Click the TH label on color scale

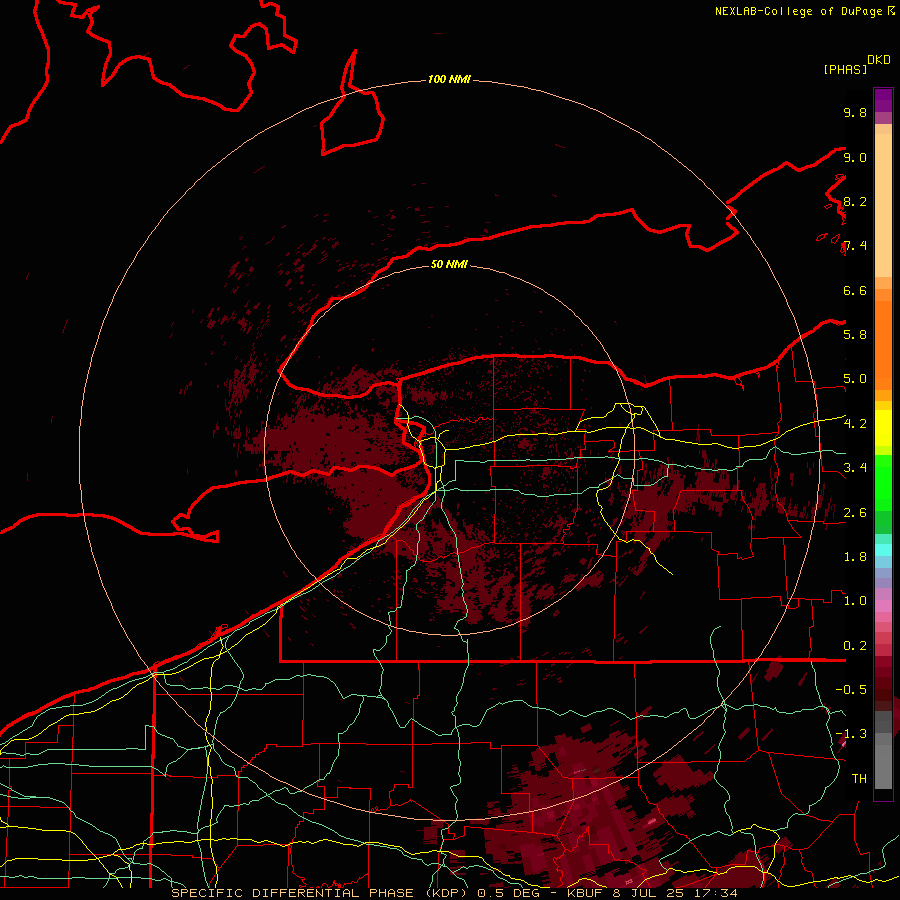coord(859,779)
